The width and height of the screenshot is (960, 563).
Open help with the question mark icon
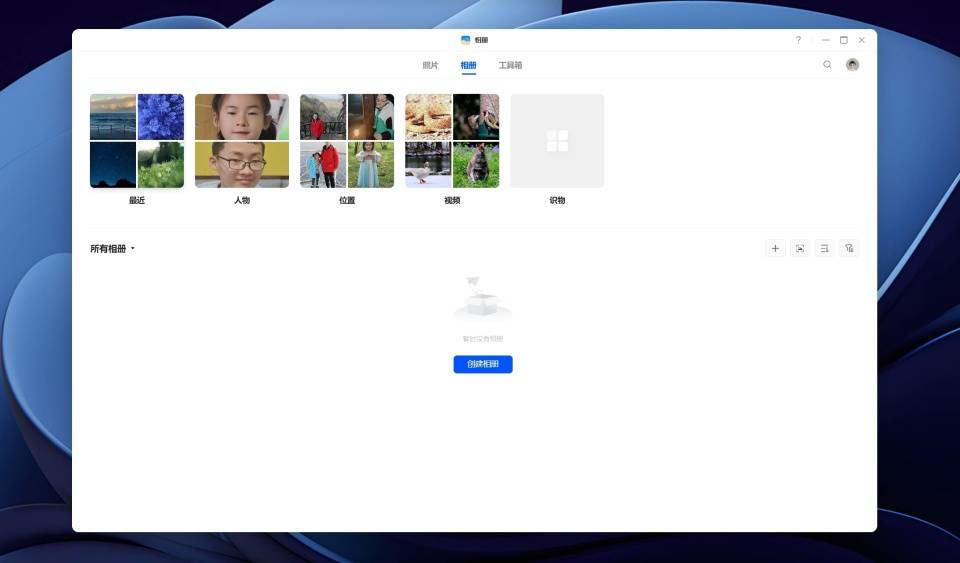tap(798, 40)
